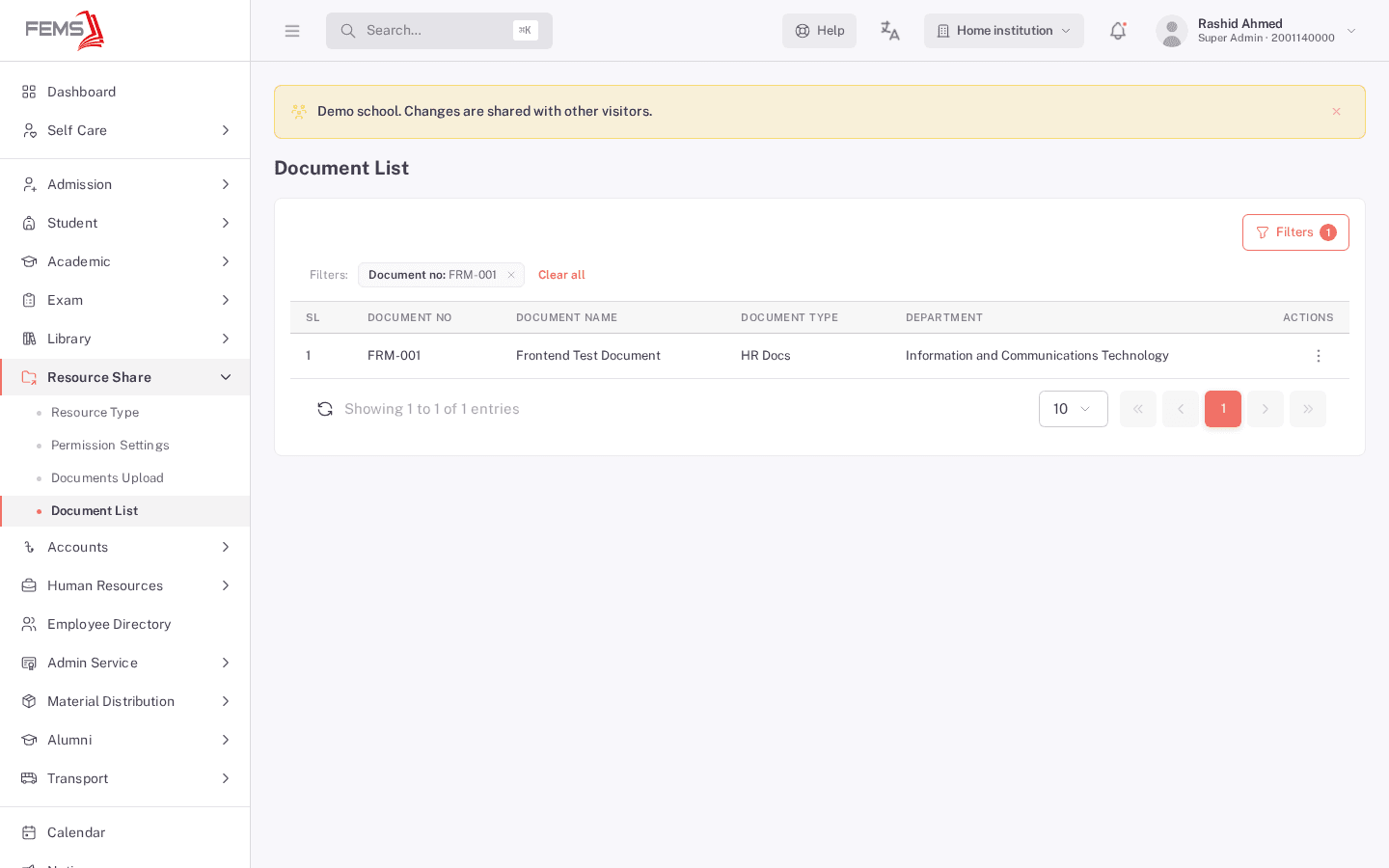Viewport: 1389px width, 868px height.
Task: Expand the Alumni menu
Action: pyautogui.click(x=125, y=740)
